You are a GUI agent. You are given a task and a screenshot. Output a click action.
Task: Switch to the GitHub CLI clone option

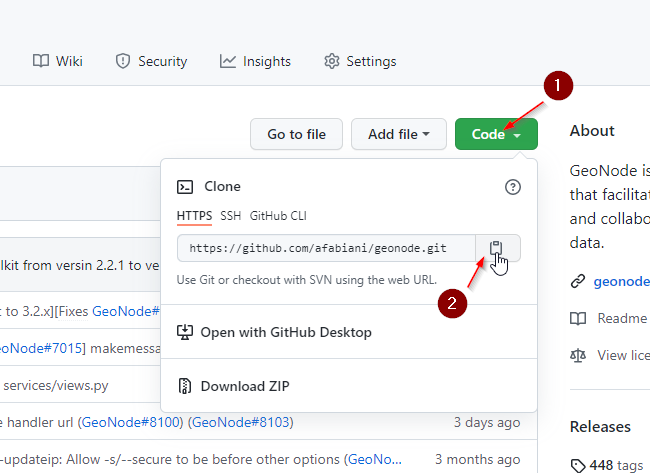pos(278,216)
